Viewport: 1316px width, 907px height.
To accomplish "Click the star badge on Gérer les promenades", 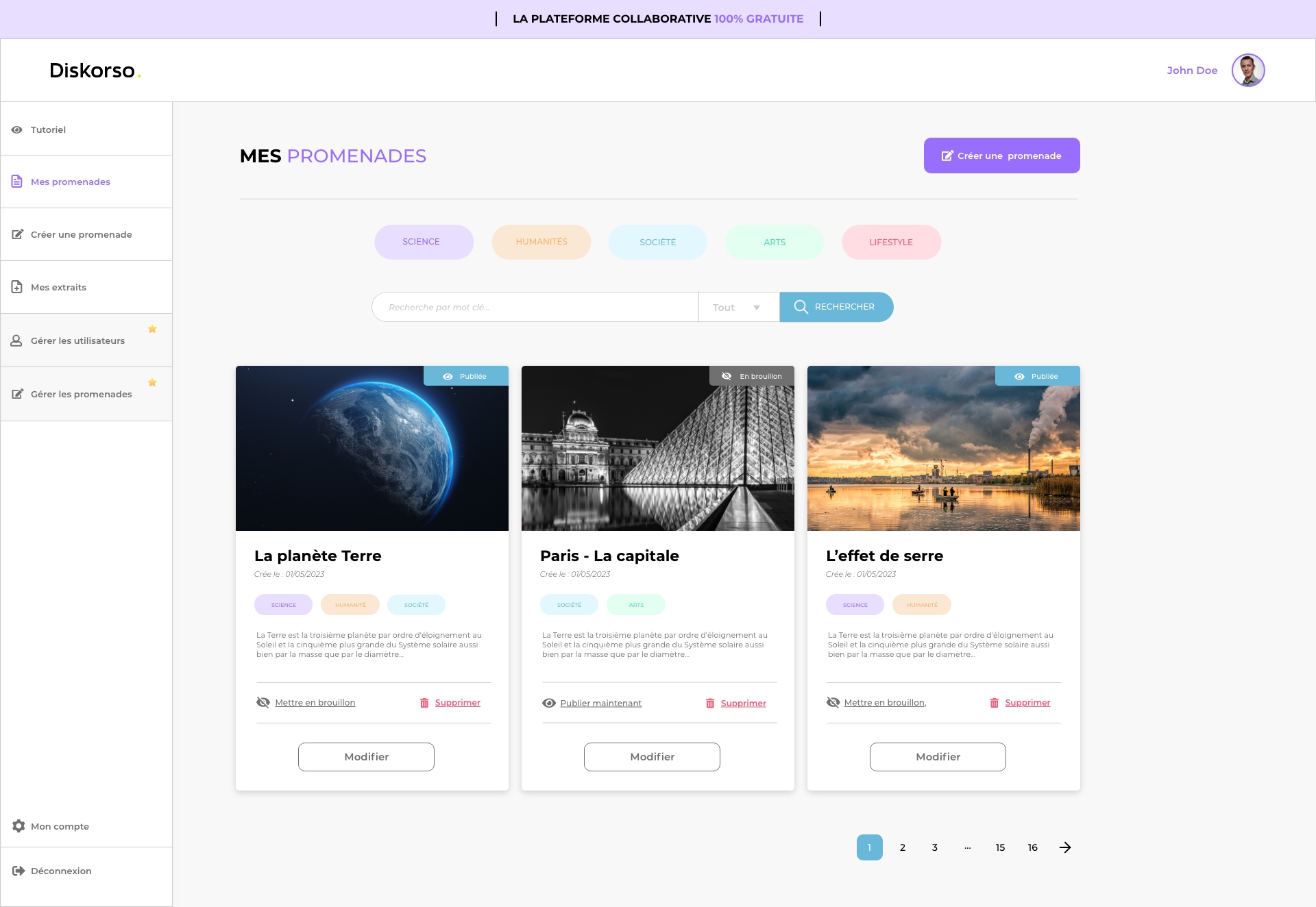I will tap(152, 382).
